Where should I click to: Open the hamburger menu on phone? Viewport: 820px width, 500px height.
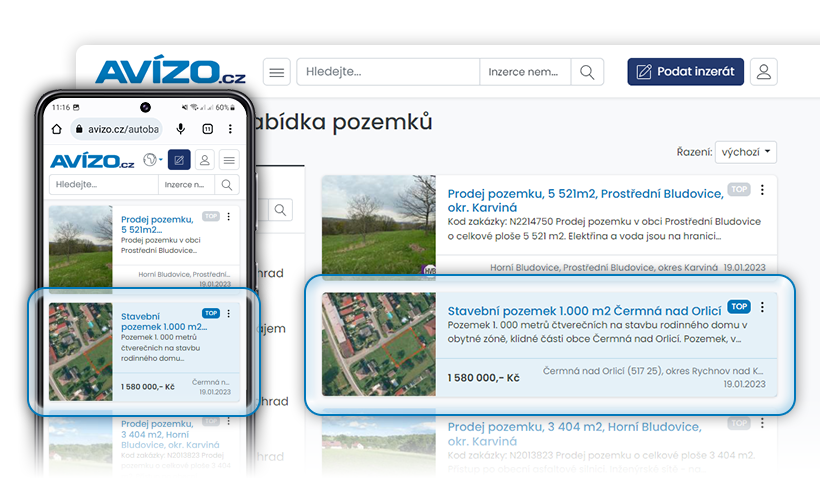point(229,160)
